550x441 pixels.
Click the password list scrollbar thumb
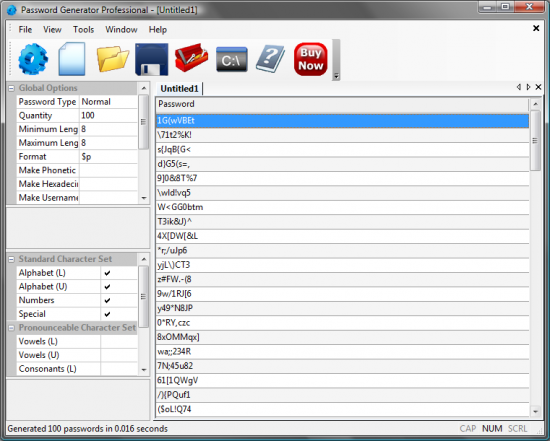pyautogui.click(x=535, y=141)
